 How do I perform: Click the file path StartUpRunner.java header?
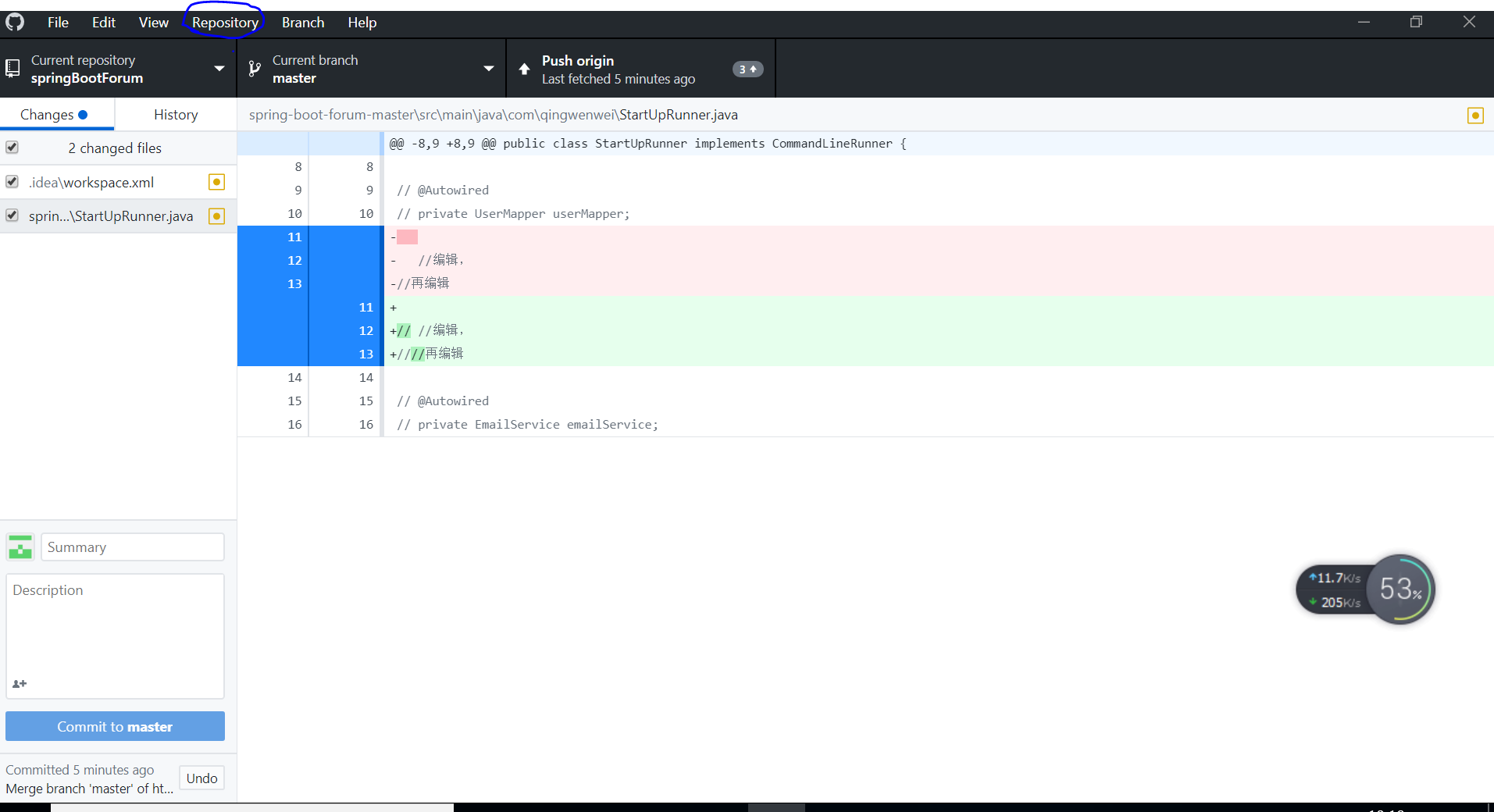(494, 115)
